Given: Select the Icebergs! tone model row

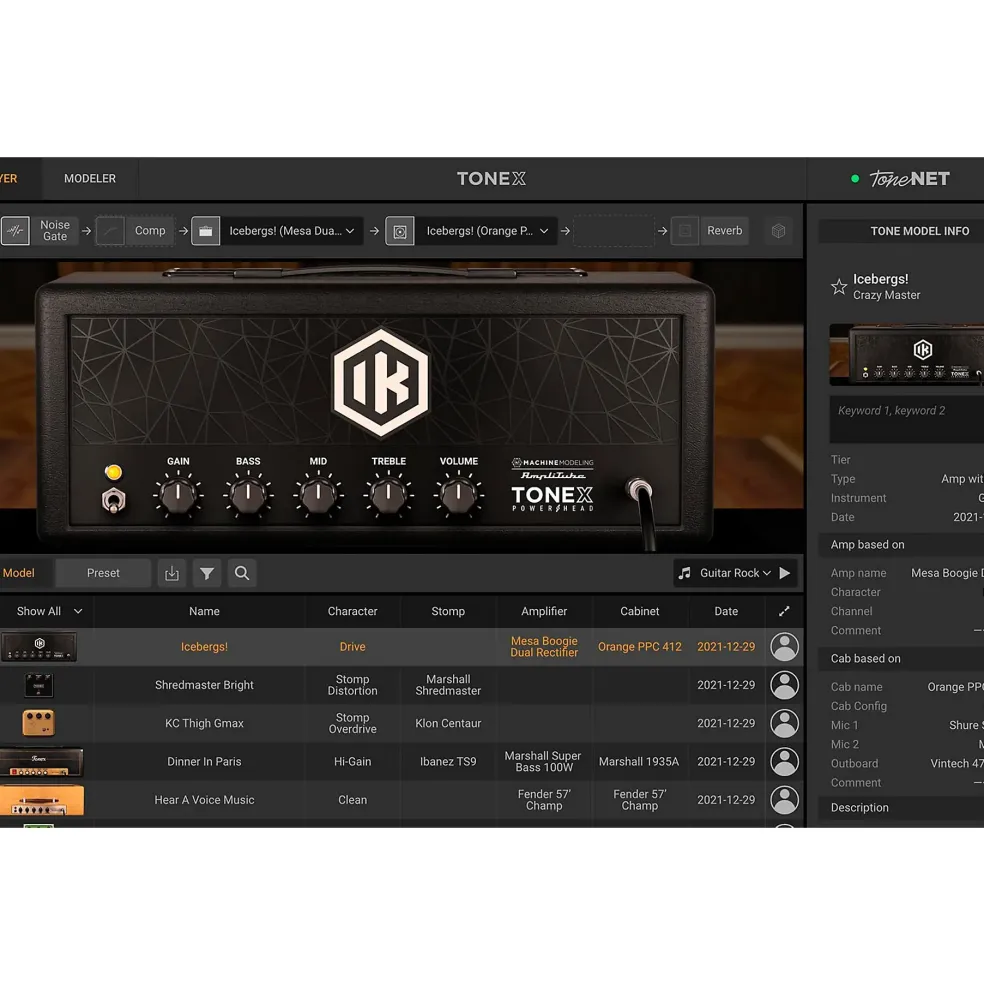Looking at the screenshot, I should click(x=402, y=646).
